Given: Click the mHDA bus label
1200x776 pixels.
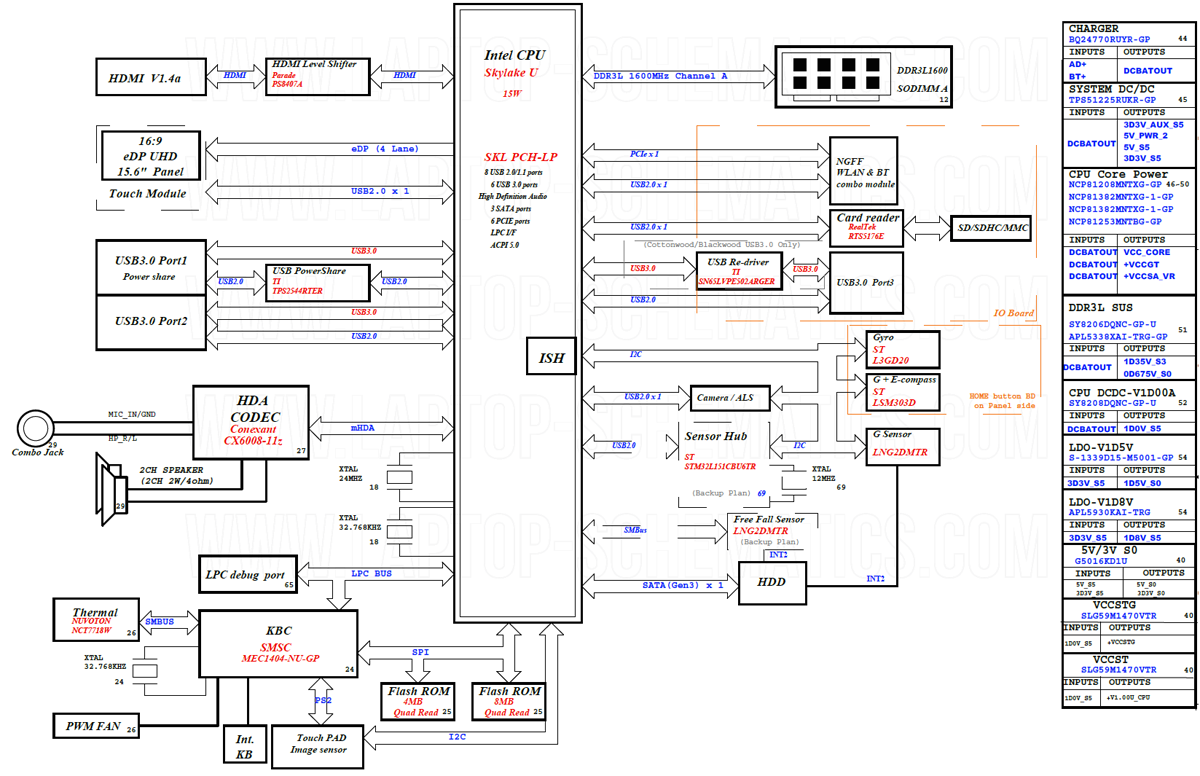Looking at the screenshot, I should tap(361, 428).
